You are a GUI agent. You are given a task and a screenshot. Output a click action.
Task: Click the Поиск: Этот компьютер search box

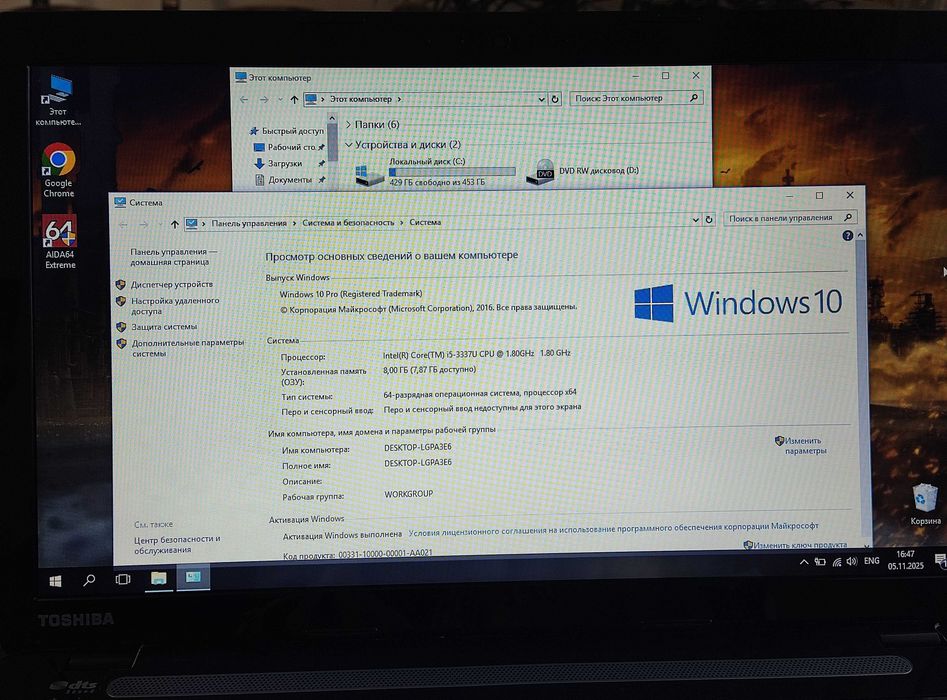coord(636,98)
